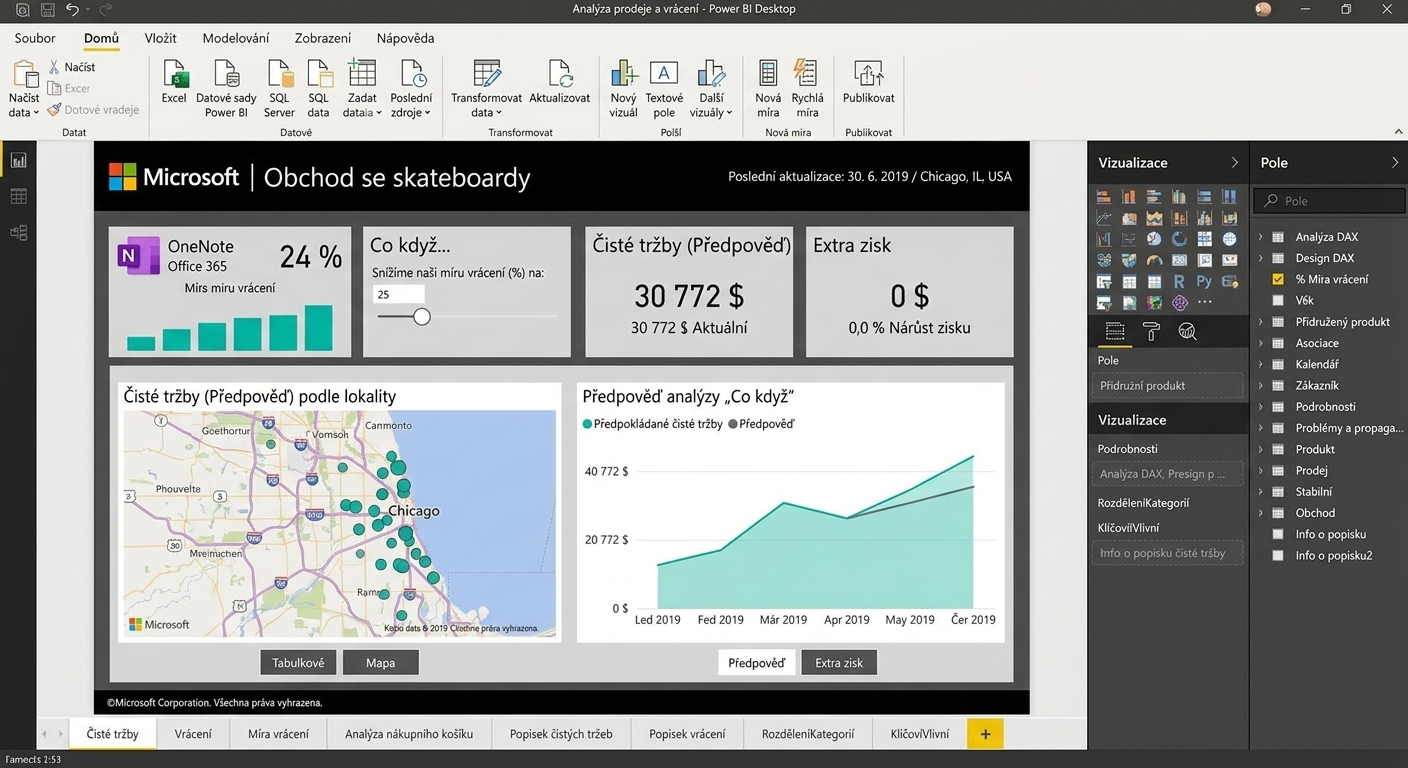Go to the KlíčovíVlivní page tab
Screen dimensions: 1408x768
coord(920,734)
